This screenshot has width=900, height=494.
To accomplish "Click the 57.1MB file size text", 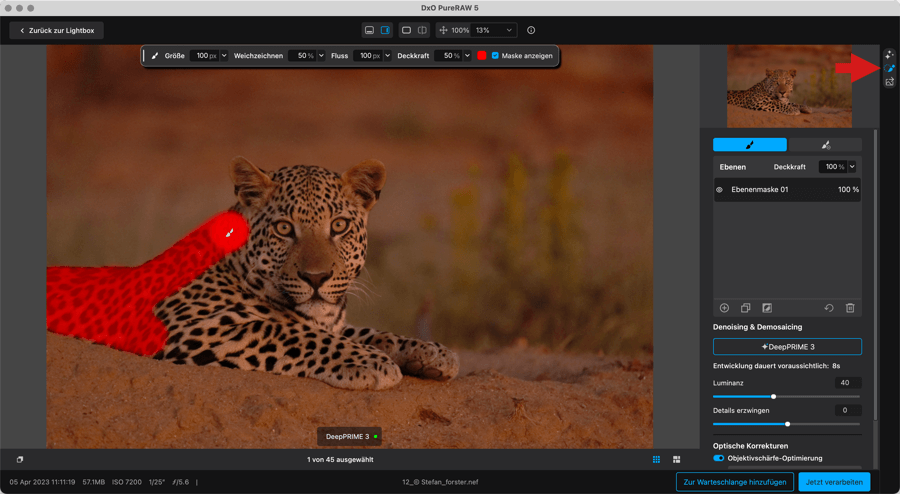I will point(94,482).
